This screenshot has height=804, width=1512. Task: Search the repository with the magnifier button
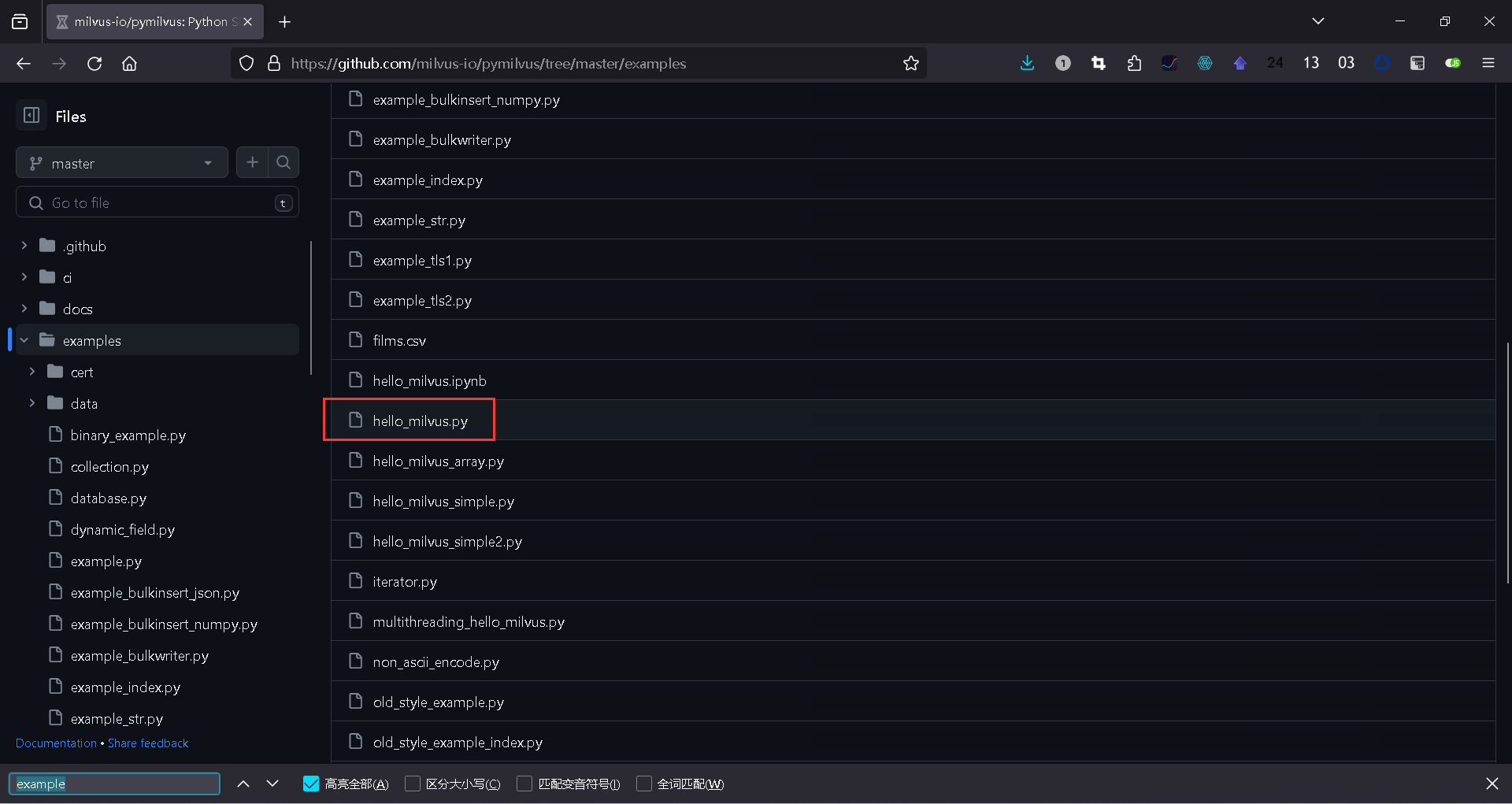283,162
